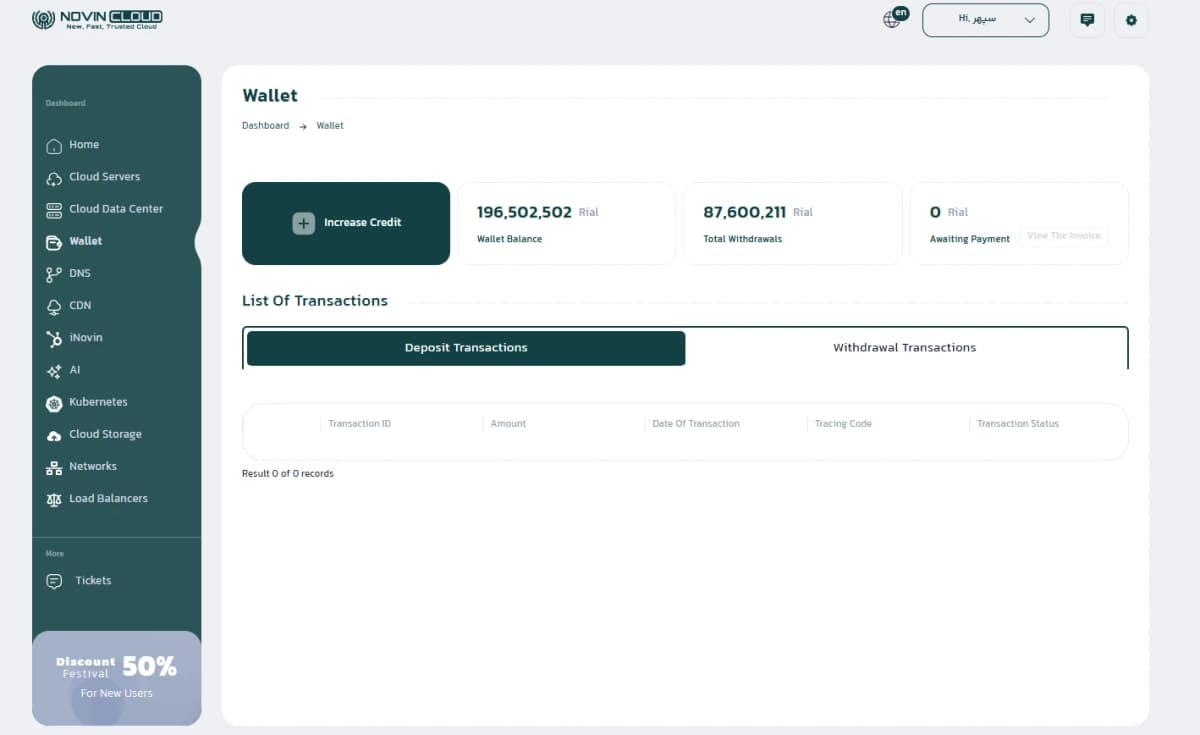Click the Transaction ID column header
1200x735 pixels.
click(360, 424)
